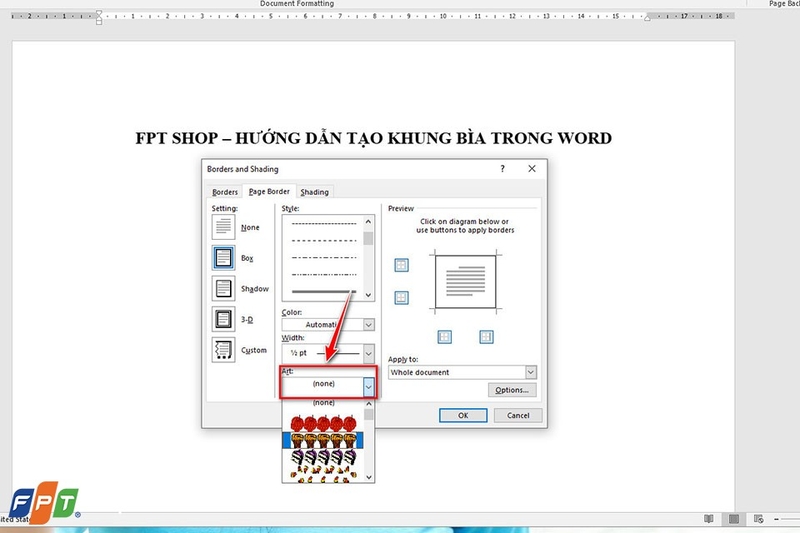Screen dimensions: 800x533
Task: Click the Cancel button
Action: (x=518, y=415)
